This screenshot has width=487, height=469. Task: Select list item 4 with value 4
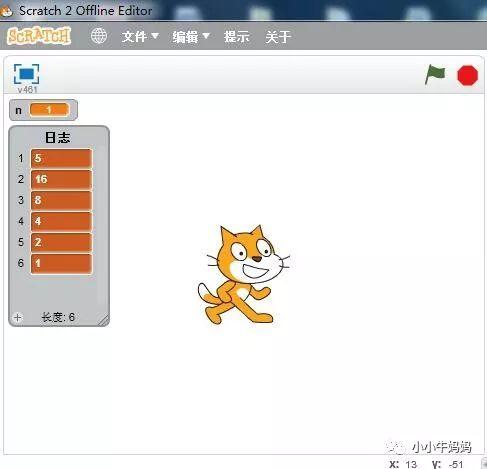coord(61,221)
